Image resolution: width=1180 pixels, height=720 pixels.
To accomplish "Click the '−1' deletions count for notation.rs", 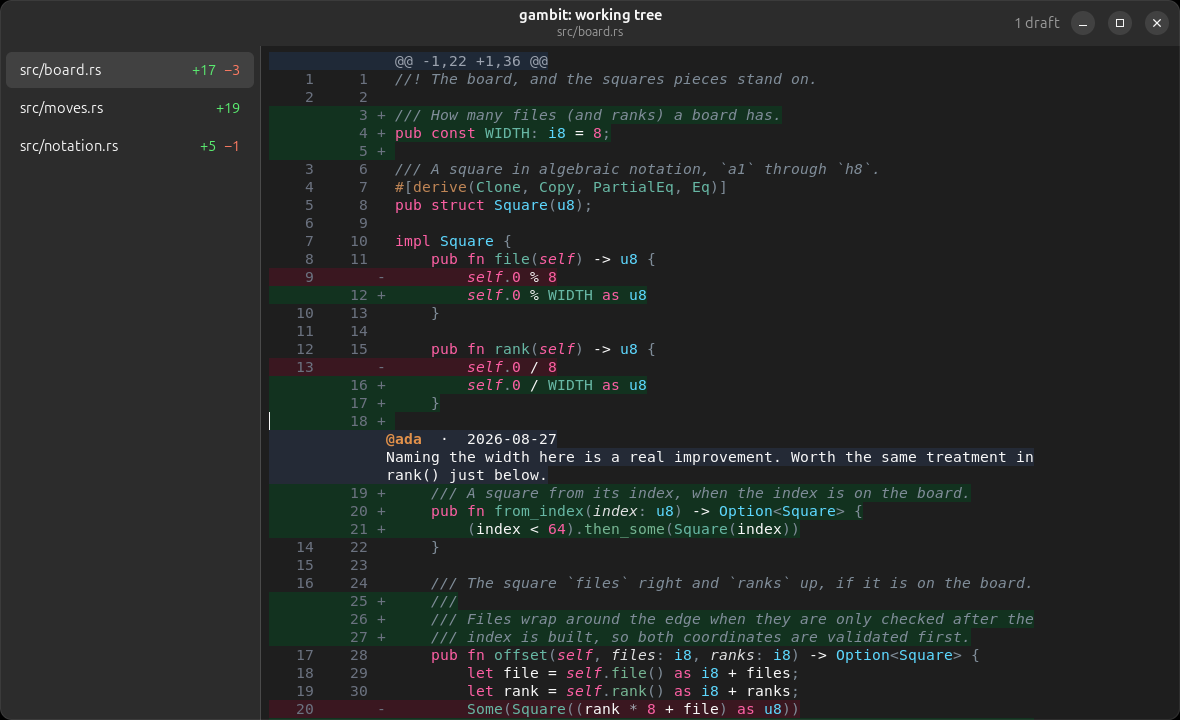I will pos(232,146).
